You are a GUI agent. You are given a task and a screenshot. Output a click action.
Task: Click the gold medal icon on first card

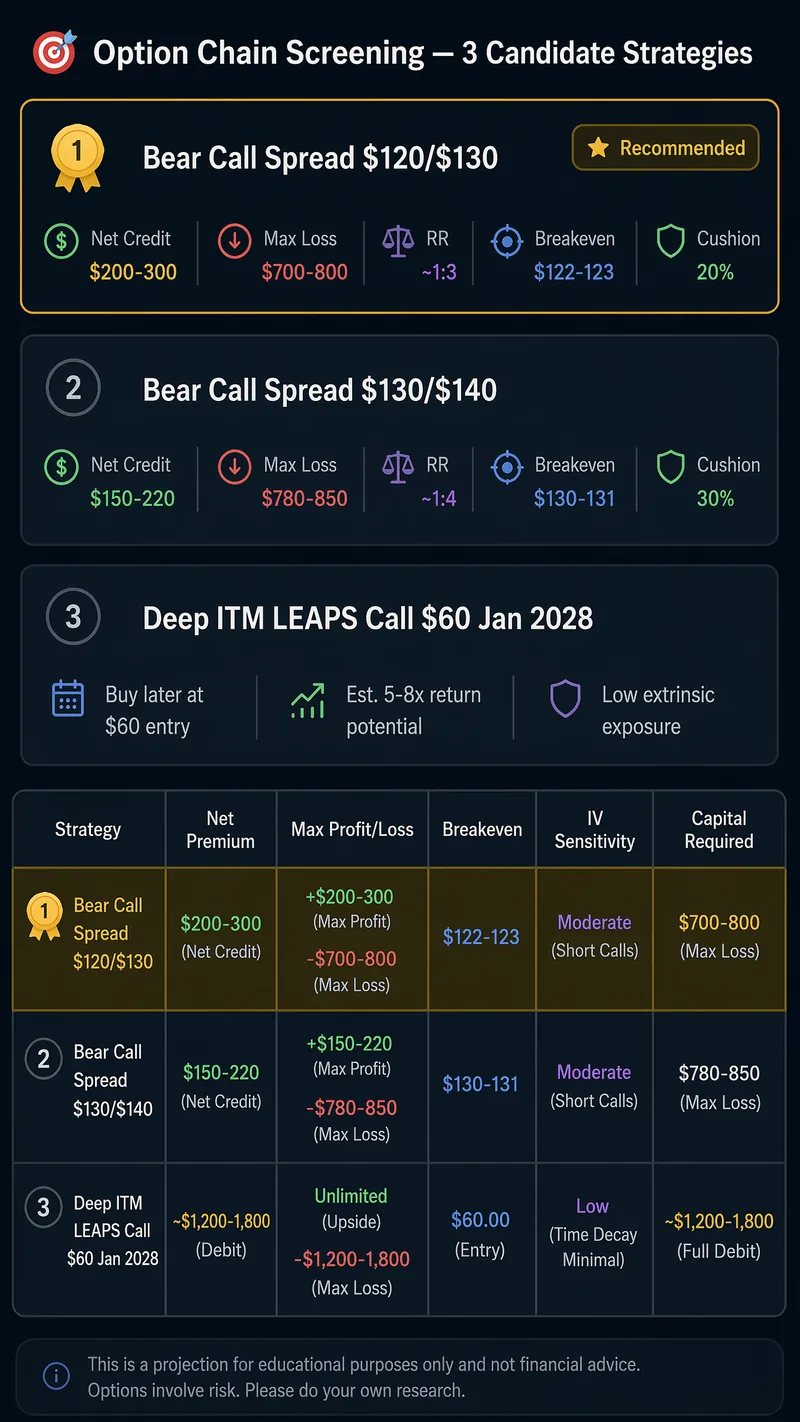pyautogui.click(x=76, y=159)
